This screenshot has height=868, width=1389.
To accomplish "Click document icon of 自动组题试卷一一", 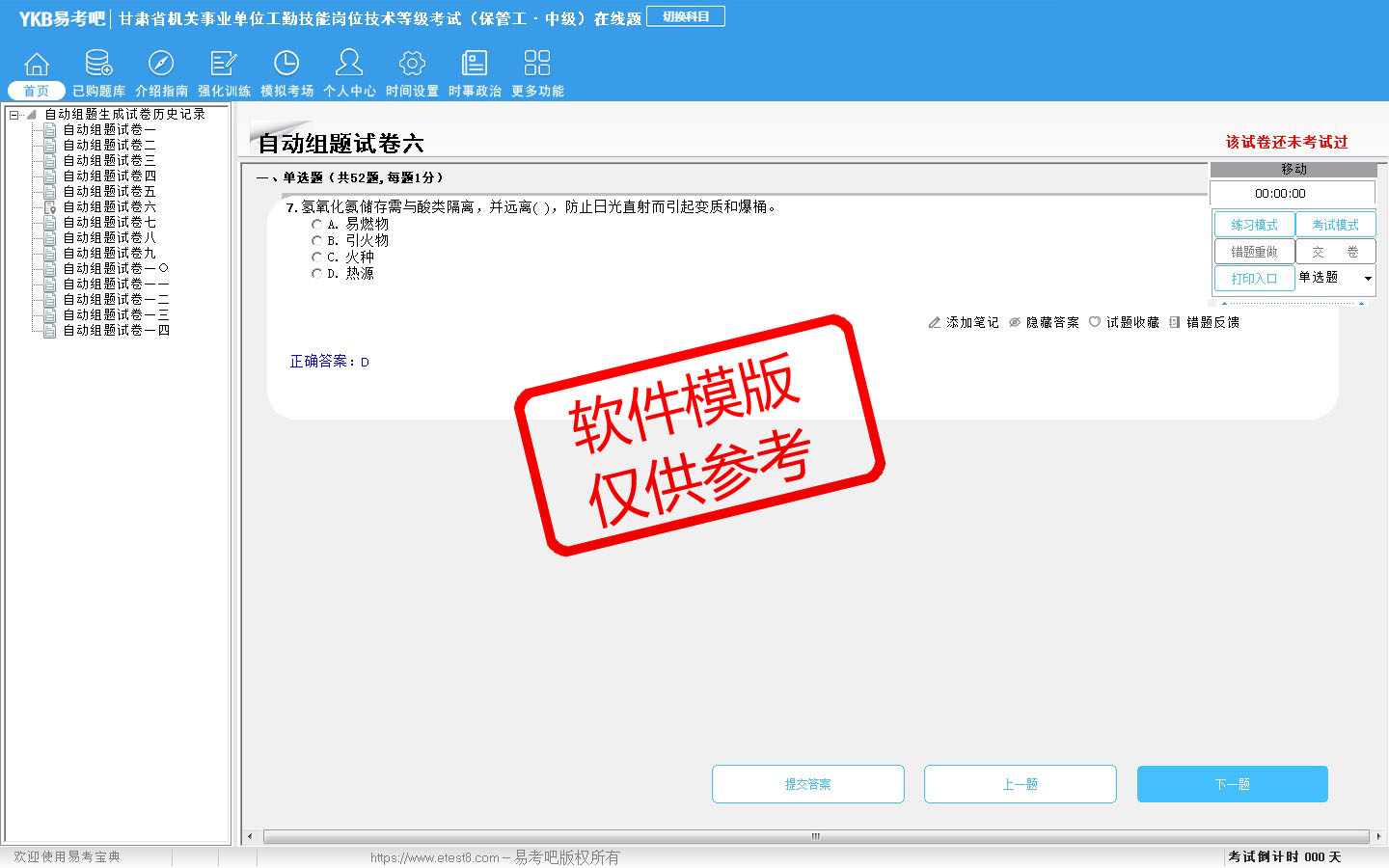I will pyautogui.click(x=50, y=284).
